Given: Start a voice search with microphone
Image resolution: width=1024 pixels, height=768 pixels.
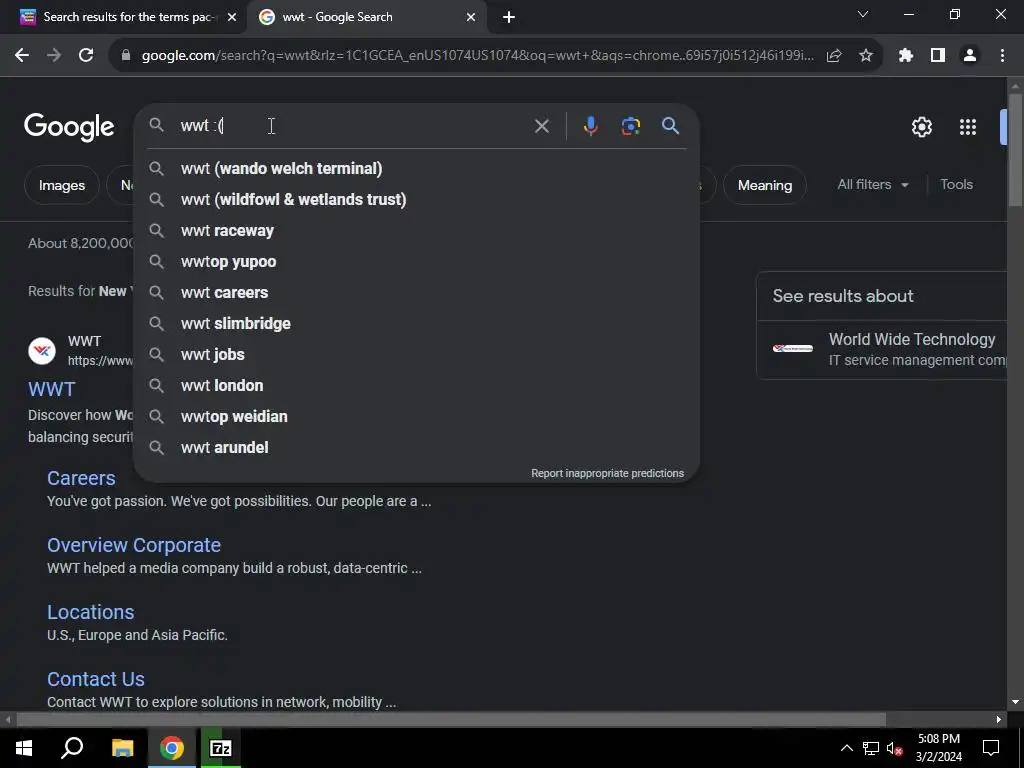Looking at the screenshot, I should [x=590, y=126].
